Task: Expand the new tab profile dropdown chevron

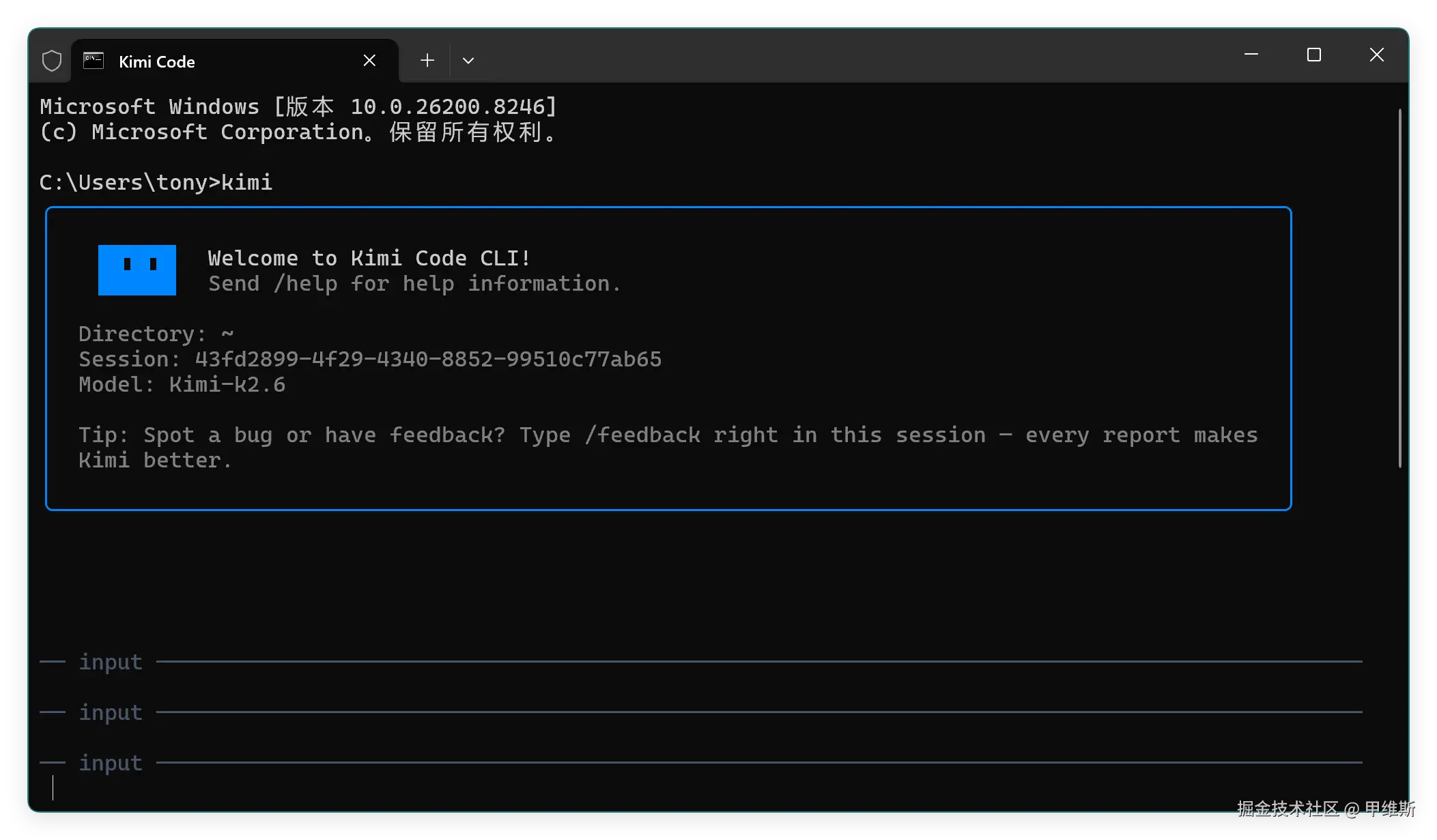Action: tap(468, 61)
